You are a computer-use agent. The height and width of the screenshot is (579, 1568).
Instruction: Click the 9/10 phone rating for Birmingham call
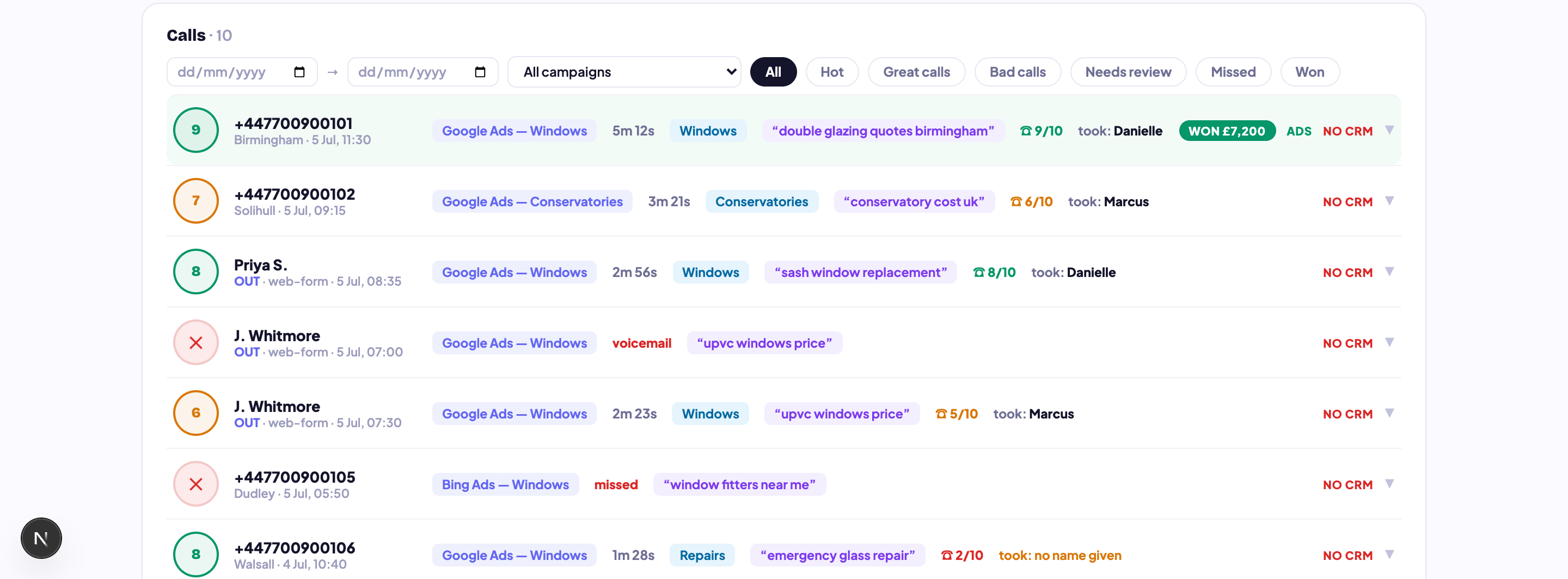click(1042, 131)
